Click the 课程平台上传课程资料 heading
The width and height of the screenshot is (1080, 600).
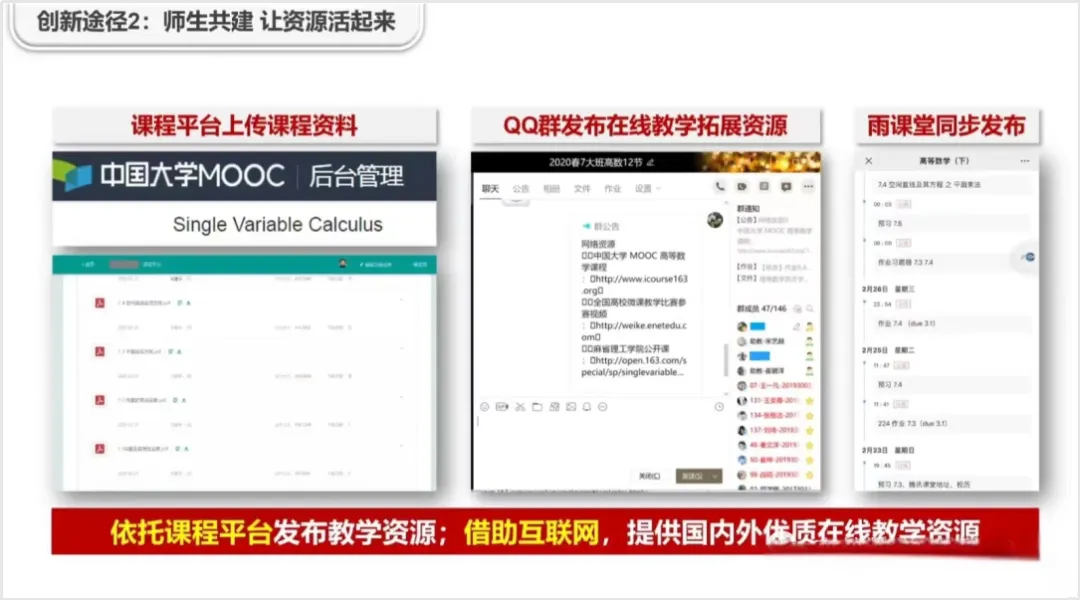tap(245, 125)
